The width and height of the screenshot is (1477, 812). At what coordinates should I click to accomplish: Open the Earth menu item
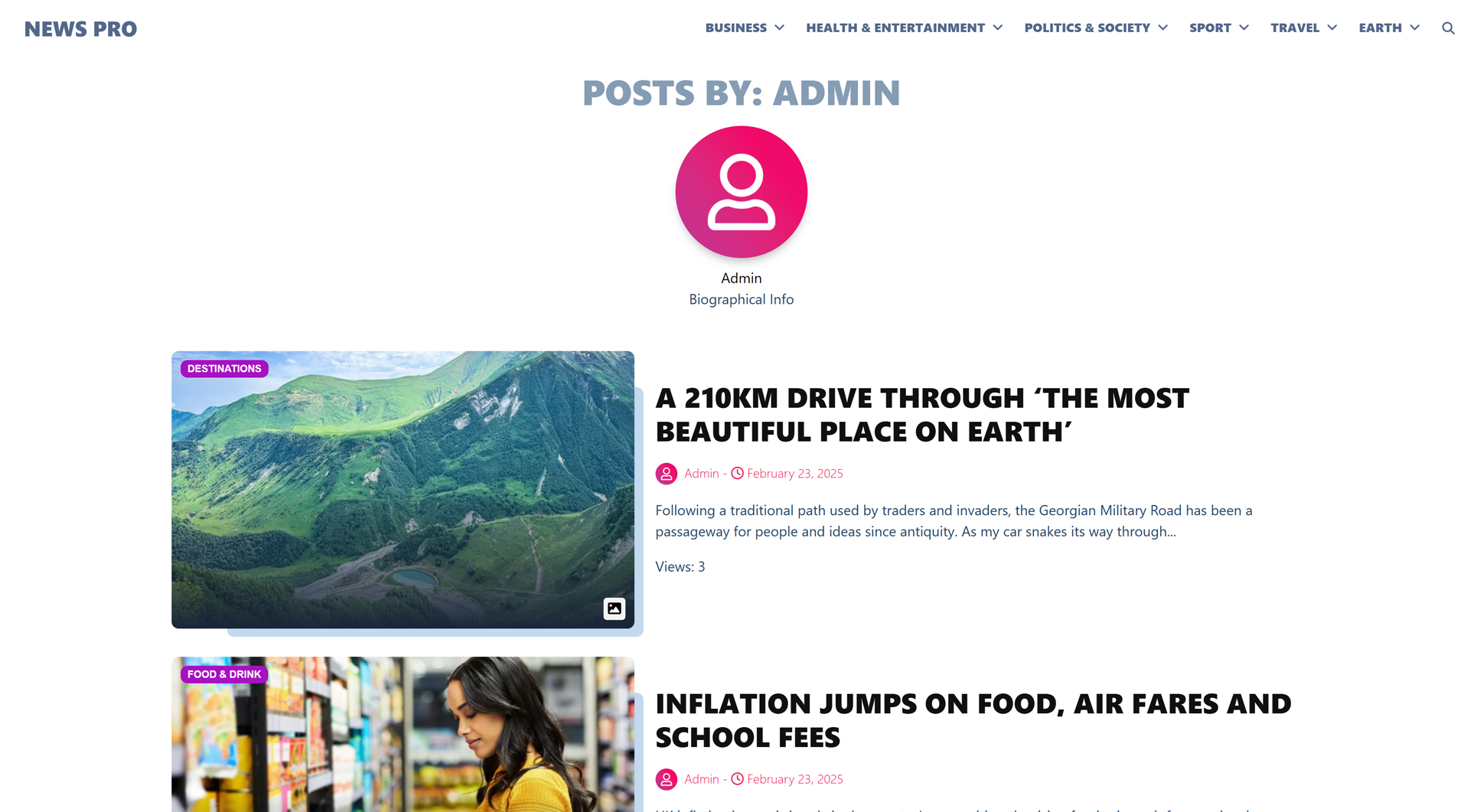coord(1380,28)
